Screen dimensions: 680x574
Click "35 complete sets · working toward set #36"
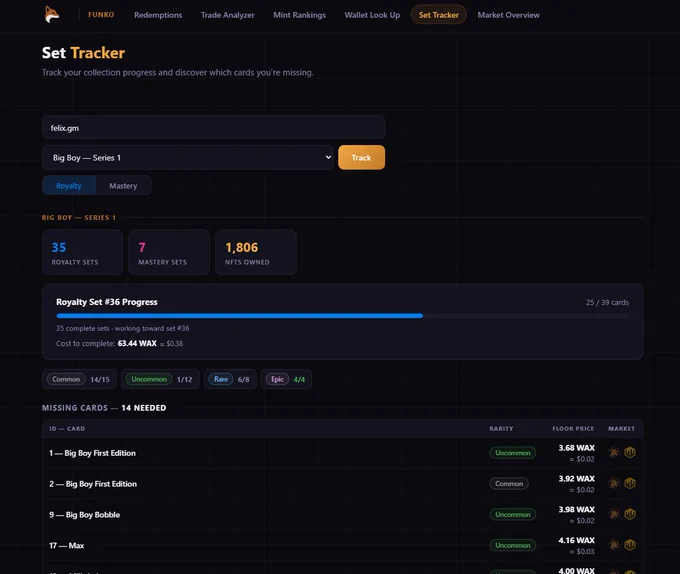[x=123, y=328]
